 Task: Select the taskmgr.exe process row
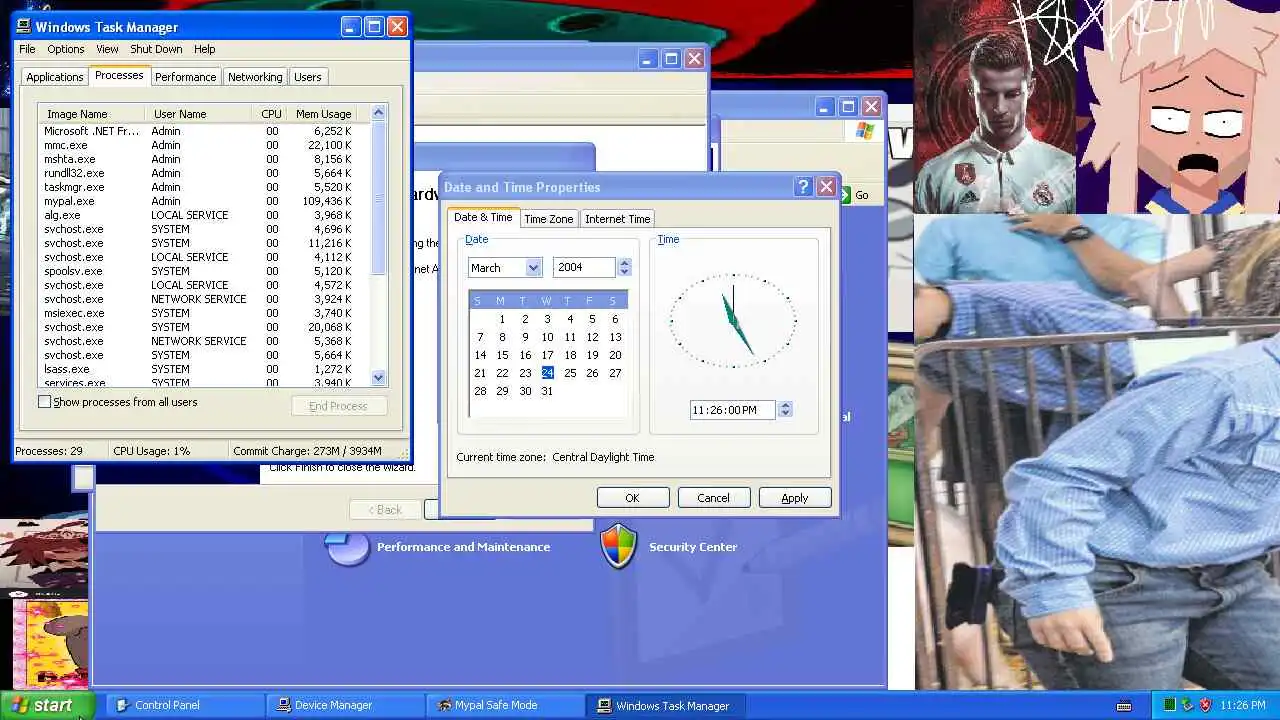(x=204, y=187)
